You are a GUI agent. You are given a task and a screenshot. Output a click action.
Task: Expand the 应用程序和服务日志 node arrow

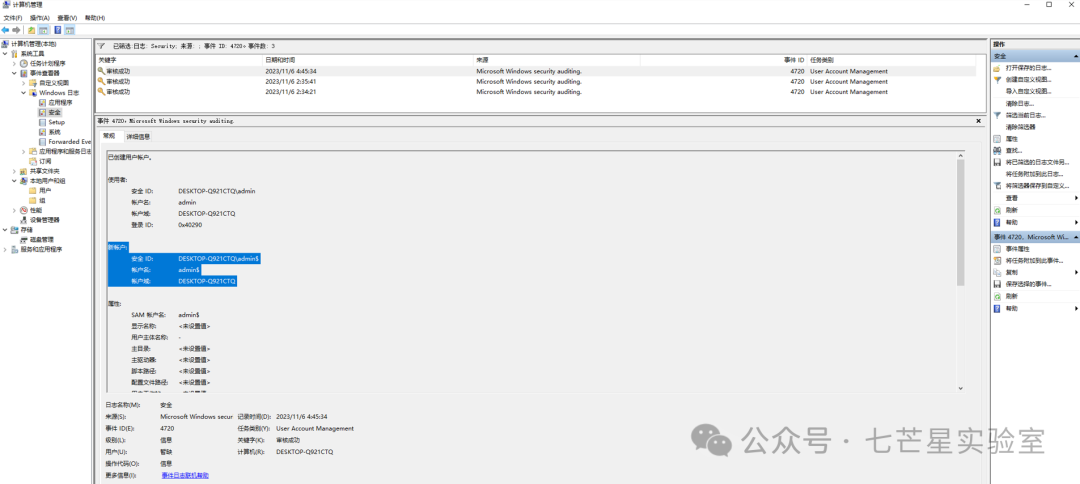pos(23,151)
